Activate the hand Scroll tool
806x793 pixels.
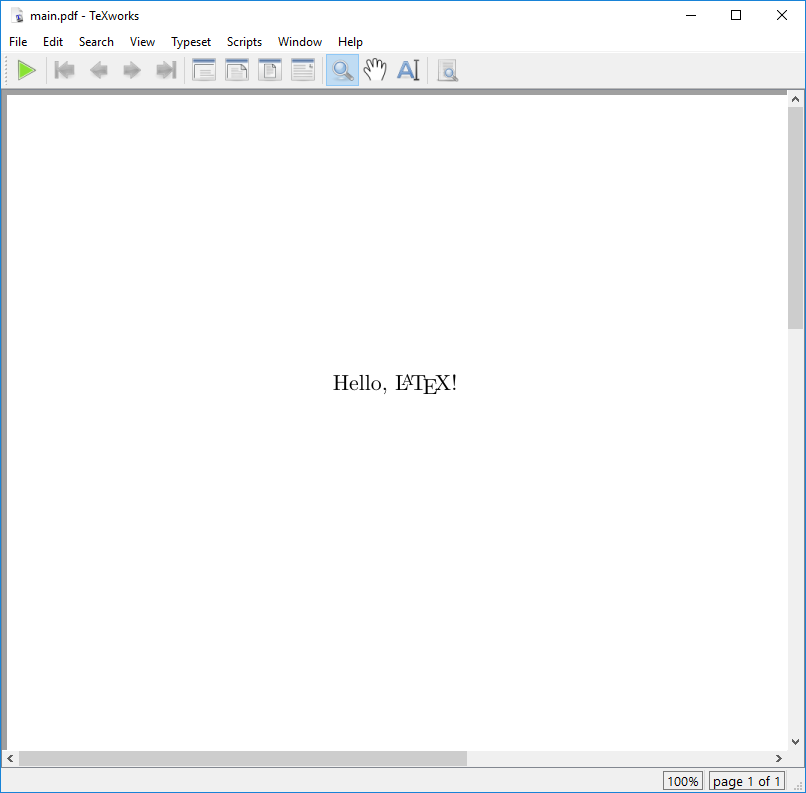point(375,70)
